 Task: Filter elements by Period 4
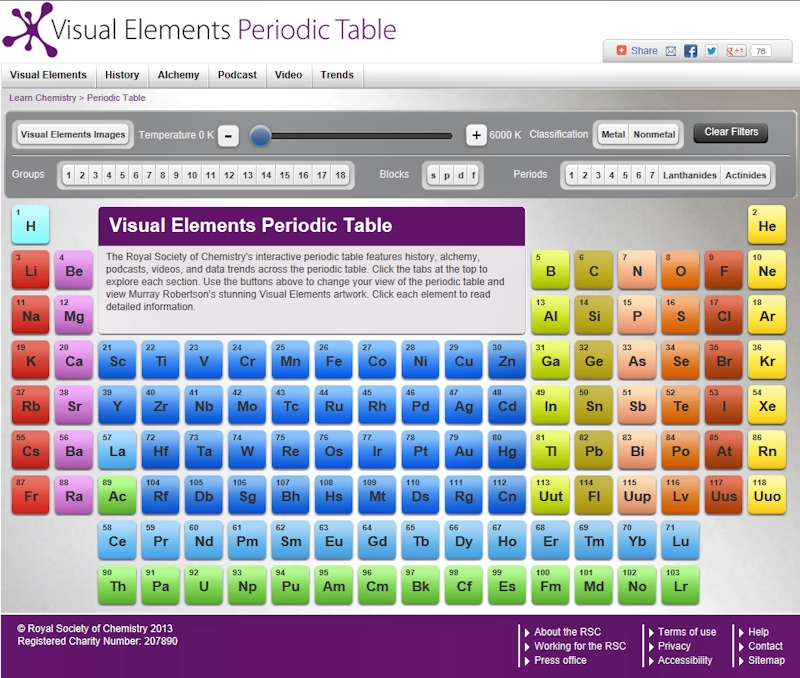coord(611,175)
